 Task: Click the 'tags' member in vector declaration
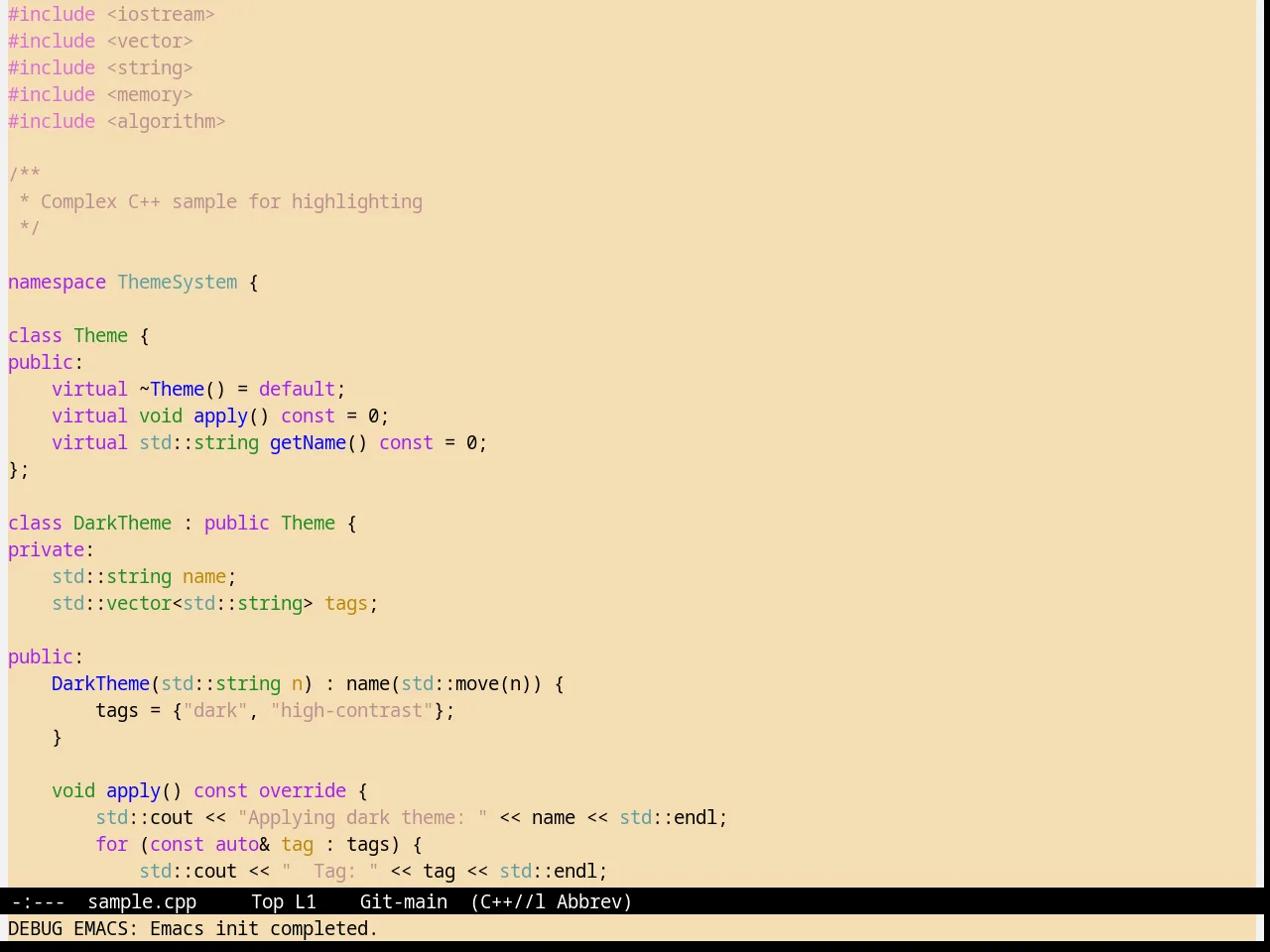click(x=346, y=603)
